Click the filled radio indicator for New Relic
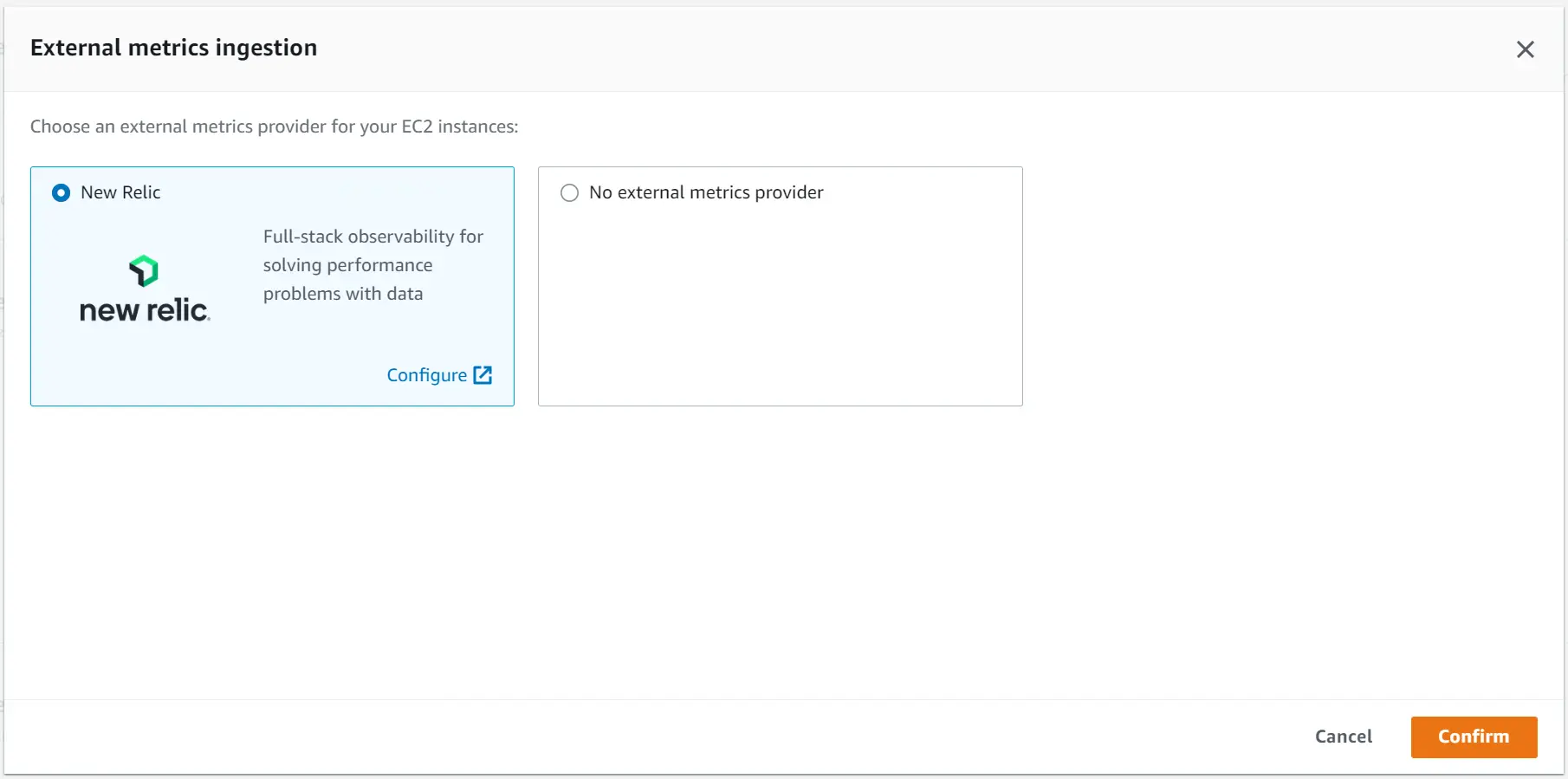This screenshot has width=1568, height=779. 61,192
